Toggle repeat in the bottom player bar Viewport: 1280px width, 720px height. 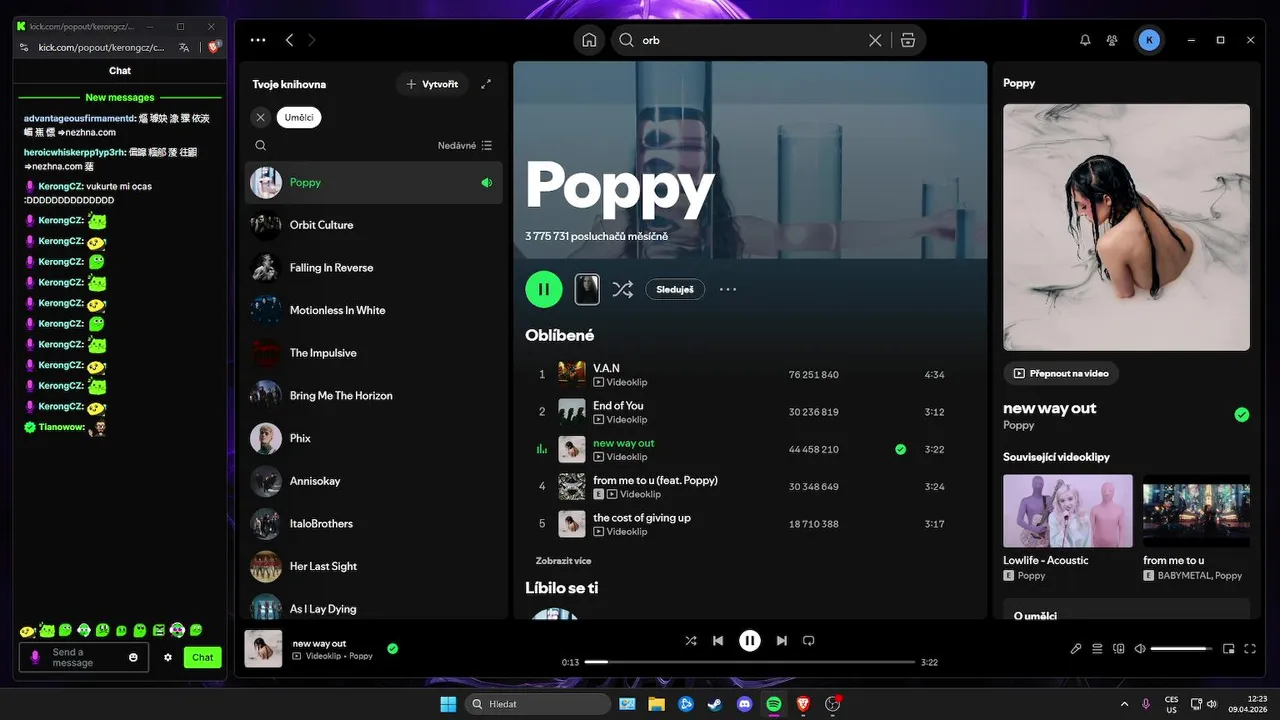pos(809,640)
